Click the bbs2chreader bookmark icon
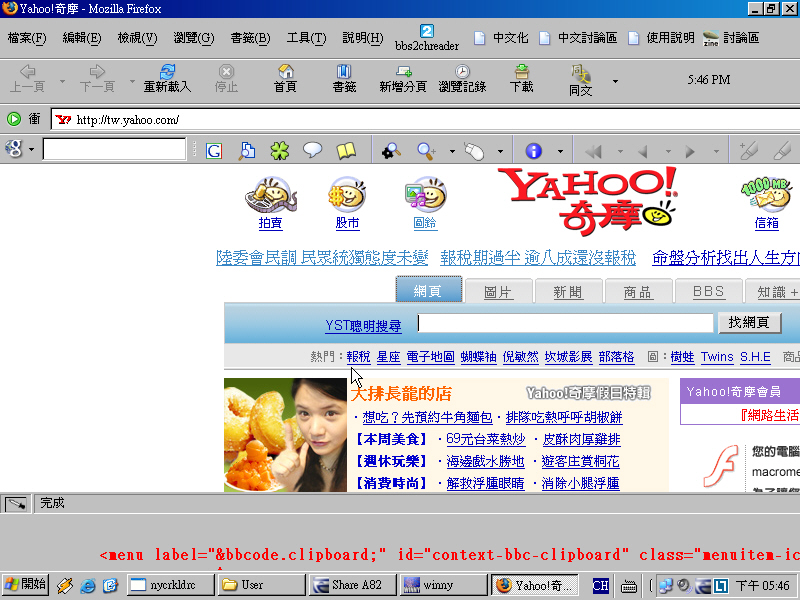Image resolution: width=800 pixels, height=600 pixels. pyautogui.click(x=426, y=31)
